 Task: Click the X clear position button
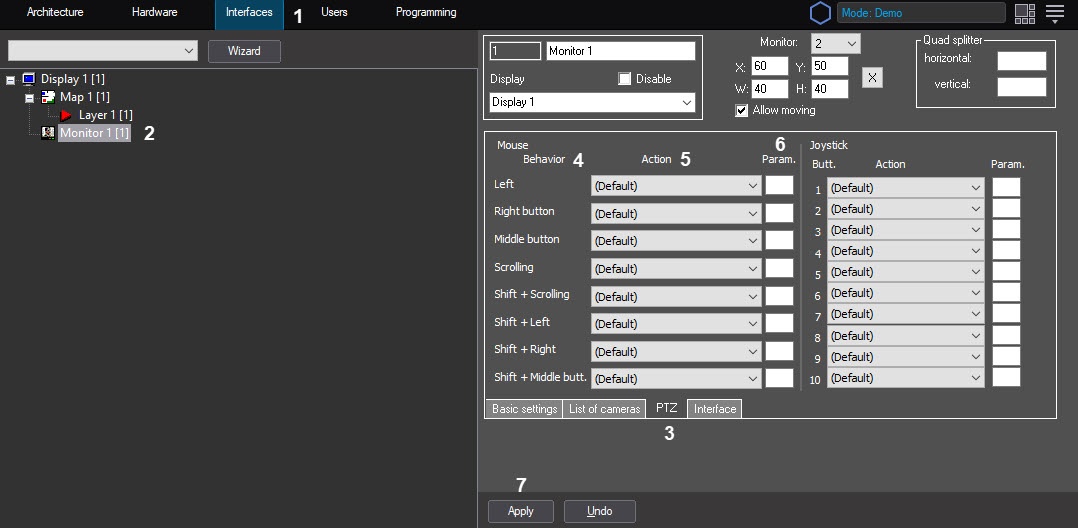click(872, 78)
